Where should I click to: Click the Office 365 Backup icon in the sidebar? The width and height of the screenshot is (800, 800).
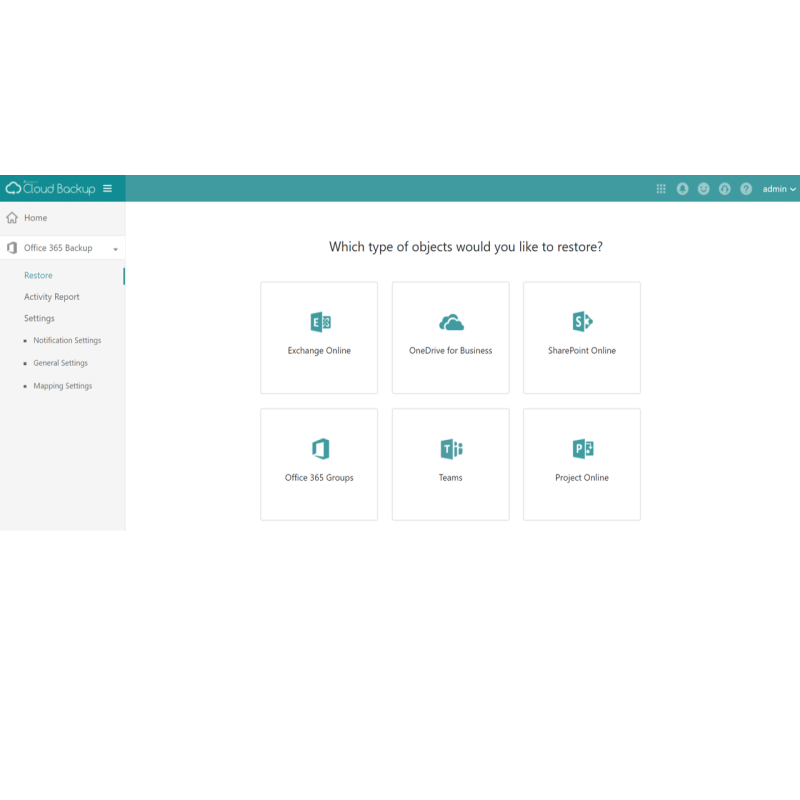(12, 248)
